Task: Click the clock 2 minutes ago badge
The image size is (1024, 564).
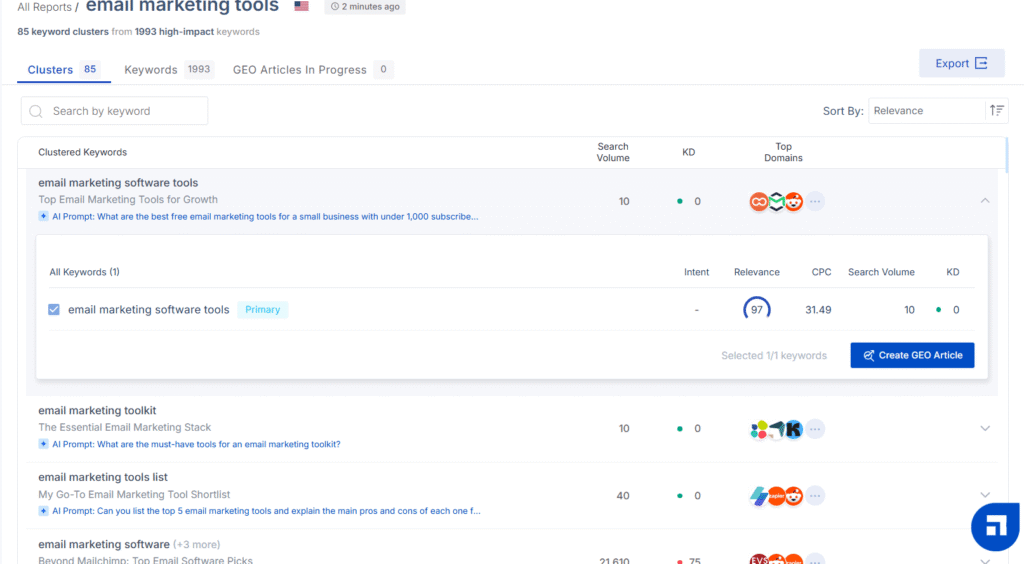Action: click(365, 7)
